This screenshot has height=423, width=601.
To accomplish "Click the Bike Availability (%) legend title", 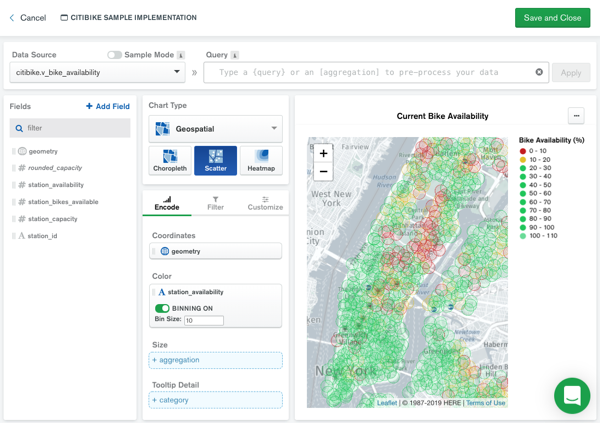I will click(x=552, y=140).
